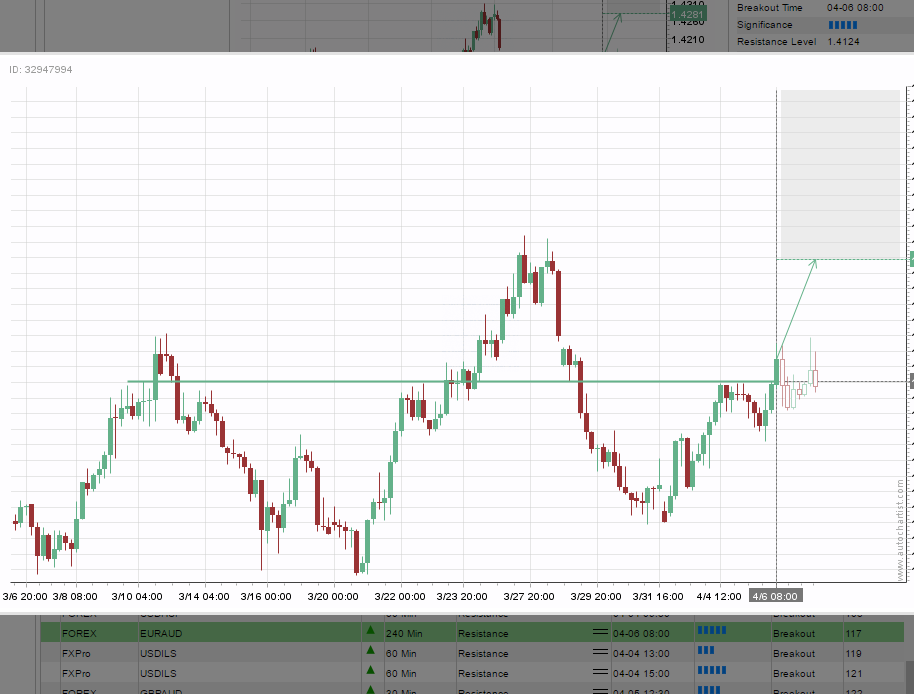Click the 4/4 12:00 axis label
Viewport: 914px width, 694px height.
(719, 597)
